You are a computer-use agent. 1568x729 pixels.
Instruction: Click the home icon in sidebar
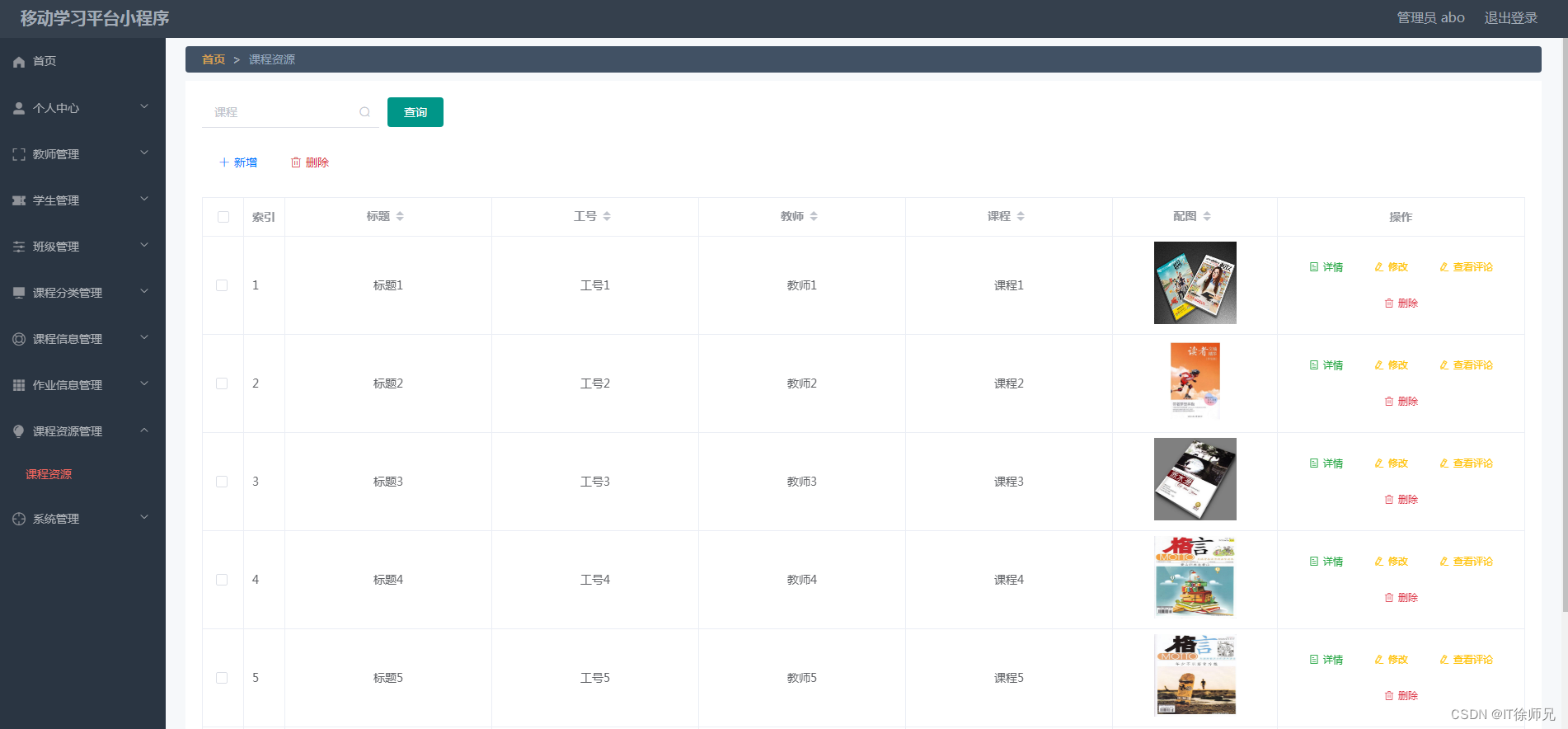[19, 62]
